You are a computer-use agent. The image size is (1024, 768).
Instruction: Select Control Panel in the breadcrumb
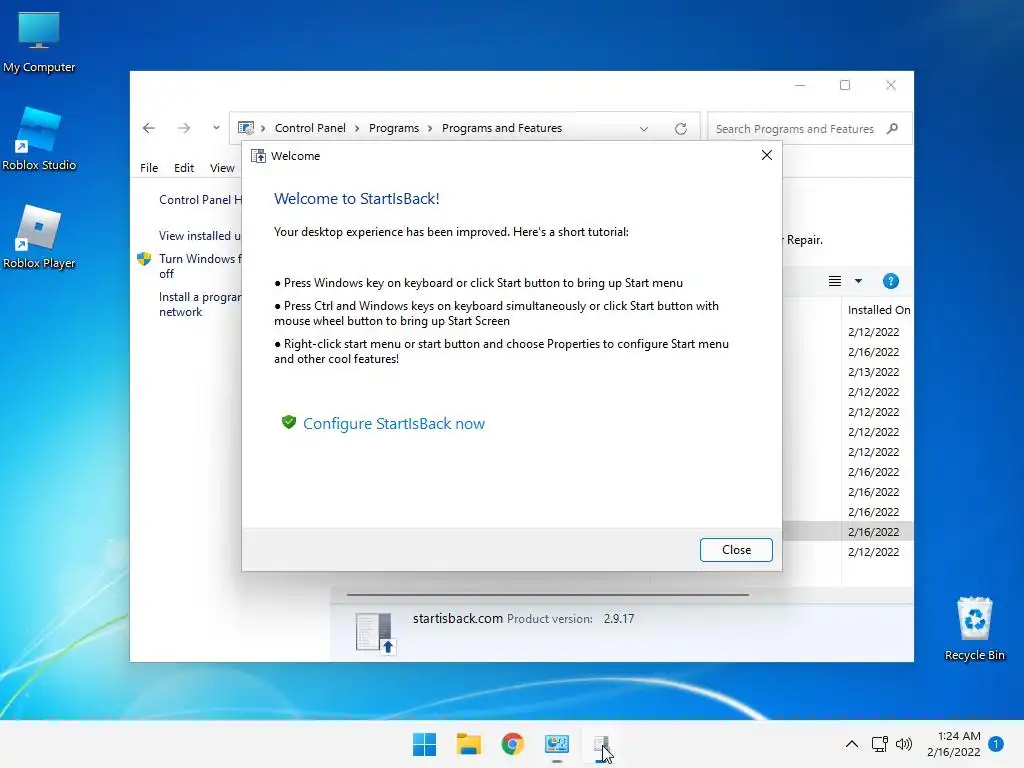310,128
